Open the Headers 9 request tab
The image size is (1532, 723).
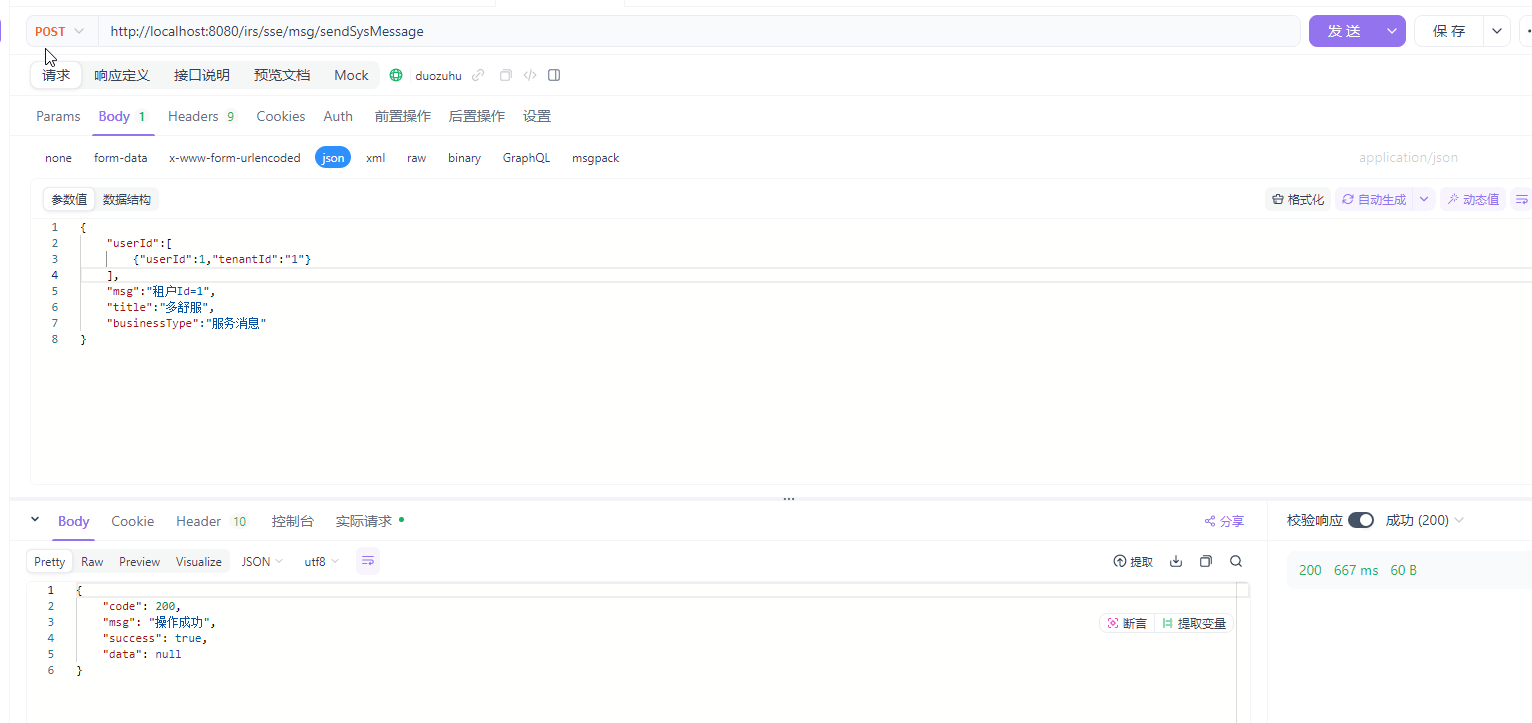(x=202, y=116)
